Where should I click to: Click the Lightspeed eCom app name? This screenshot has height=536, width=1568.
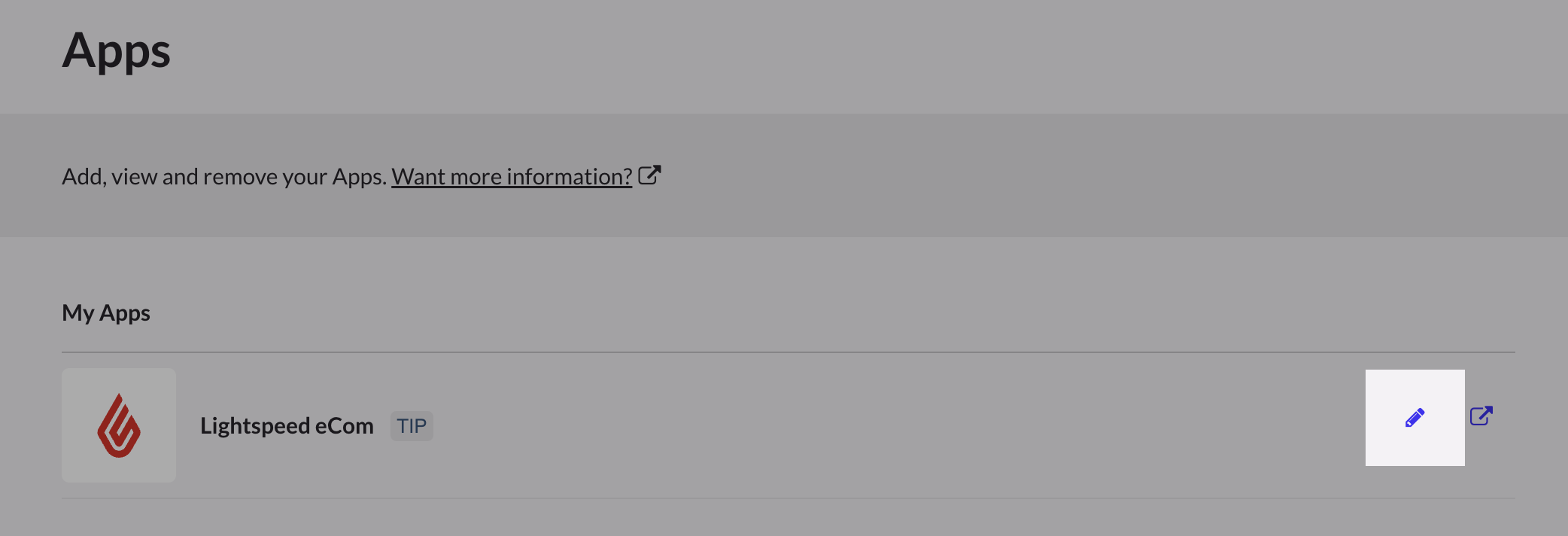click(287, 426)
